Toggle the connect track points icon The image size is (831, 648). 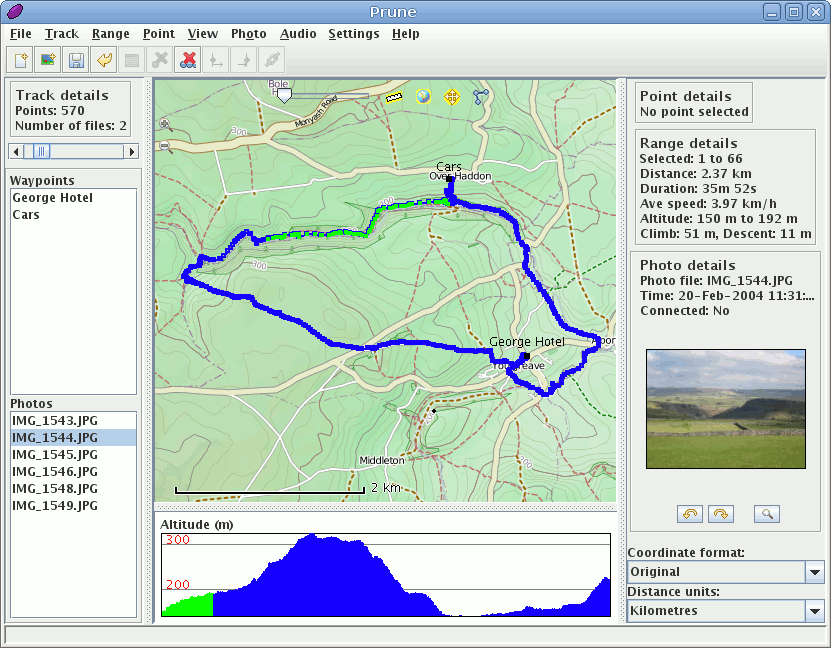[481, 97]
